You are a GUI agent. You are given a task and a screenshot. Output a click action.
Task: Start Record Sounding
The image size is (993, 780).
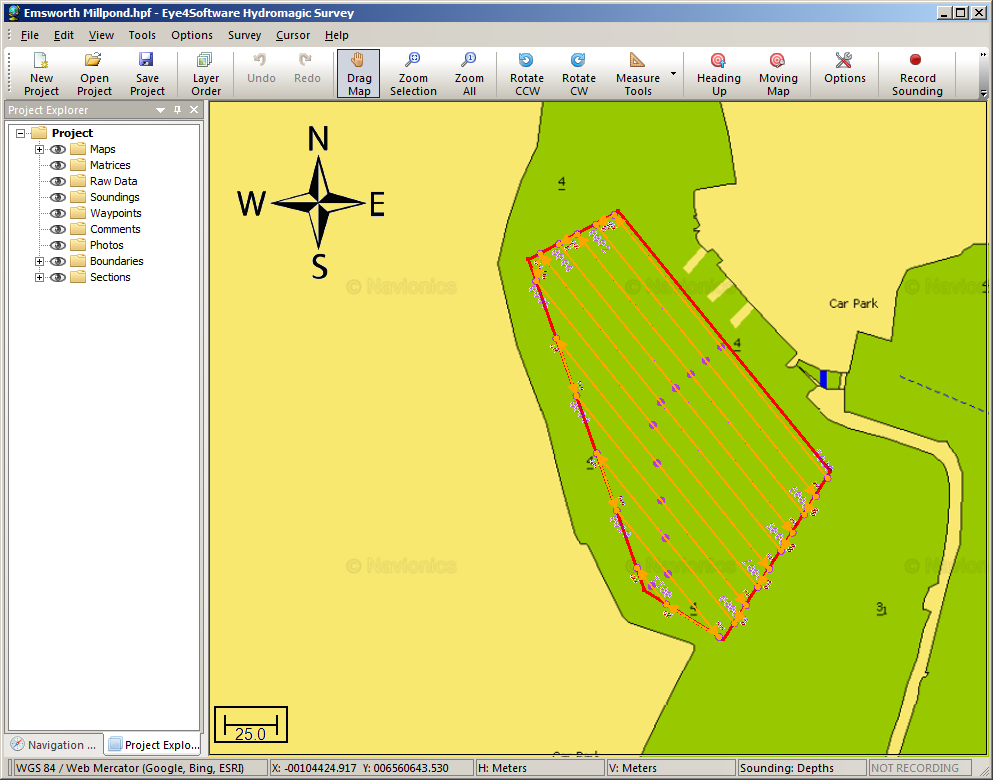pyautogui.click(x=916, y=72)
